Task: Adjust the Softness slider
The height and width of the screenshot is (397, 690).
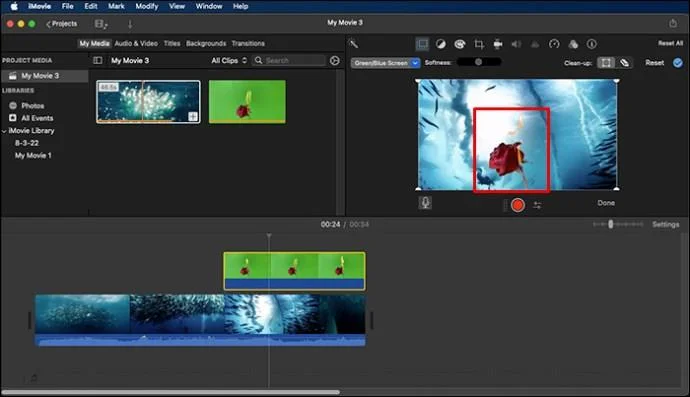Action: click(478, 62)
